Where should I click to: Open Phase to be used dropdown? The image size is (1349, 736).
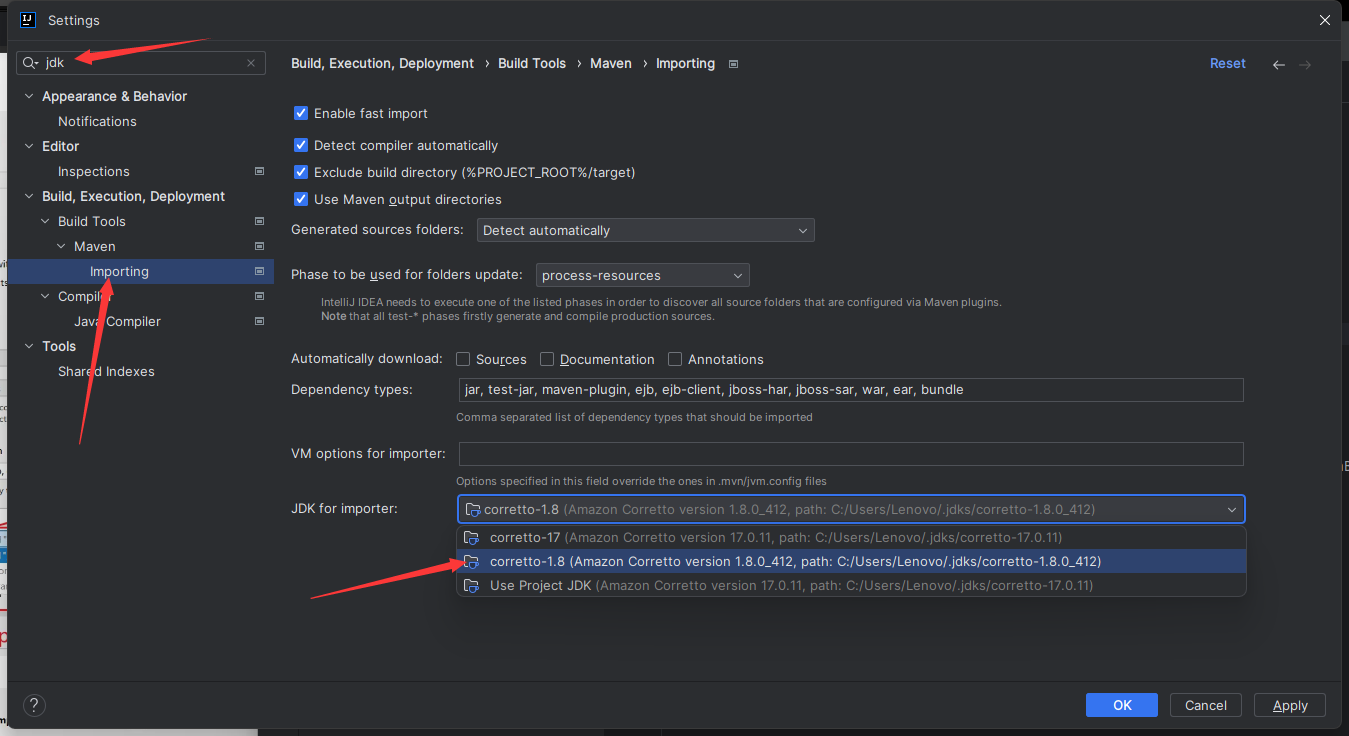643,275
